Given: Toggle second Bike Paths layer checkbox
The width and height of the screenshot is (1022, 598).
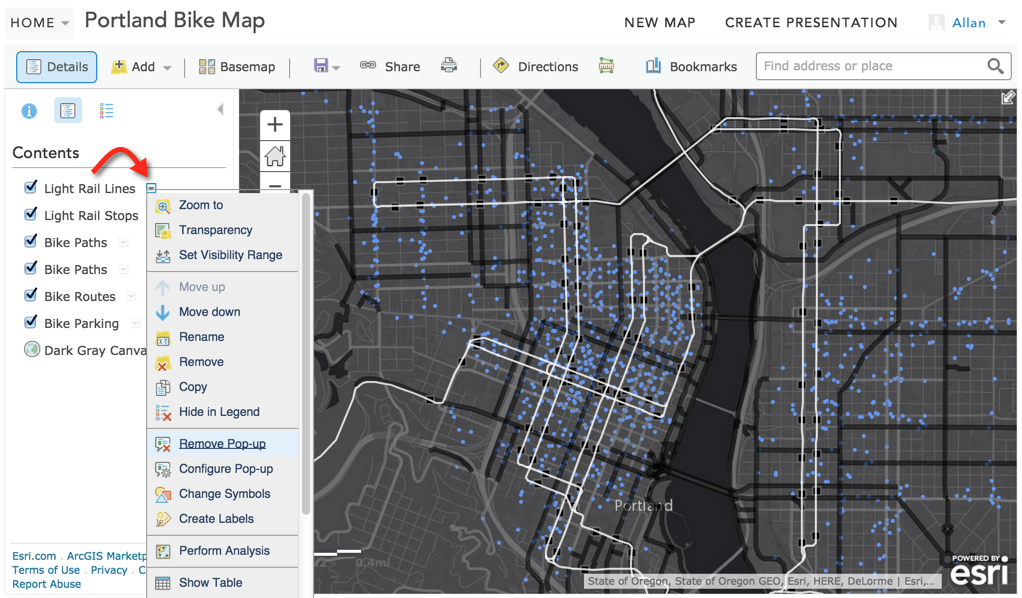Looking at the screenshot, I should click(x=30, y=268).
